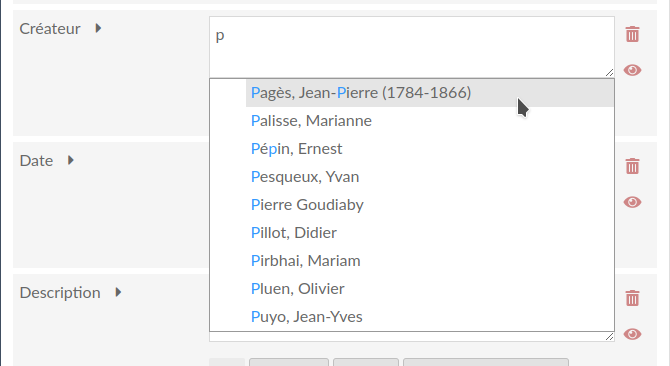This screenshot has width=670, height=366.
Task: Expand the Date property arrow
Action: coord(71,160)
